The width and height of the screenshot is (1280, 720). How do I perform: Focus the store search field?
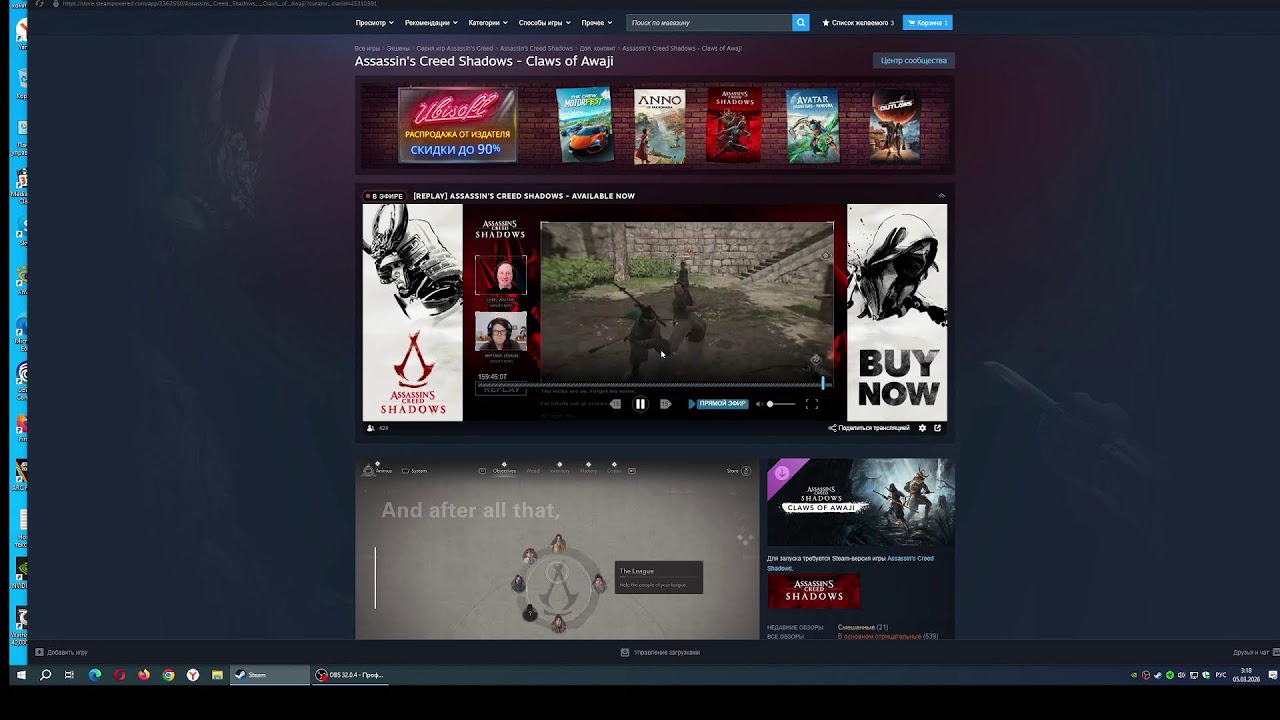(709, 22)
